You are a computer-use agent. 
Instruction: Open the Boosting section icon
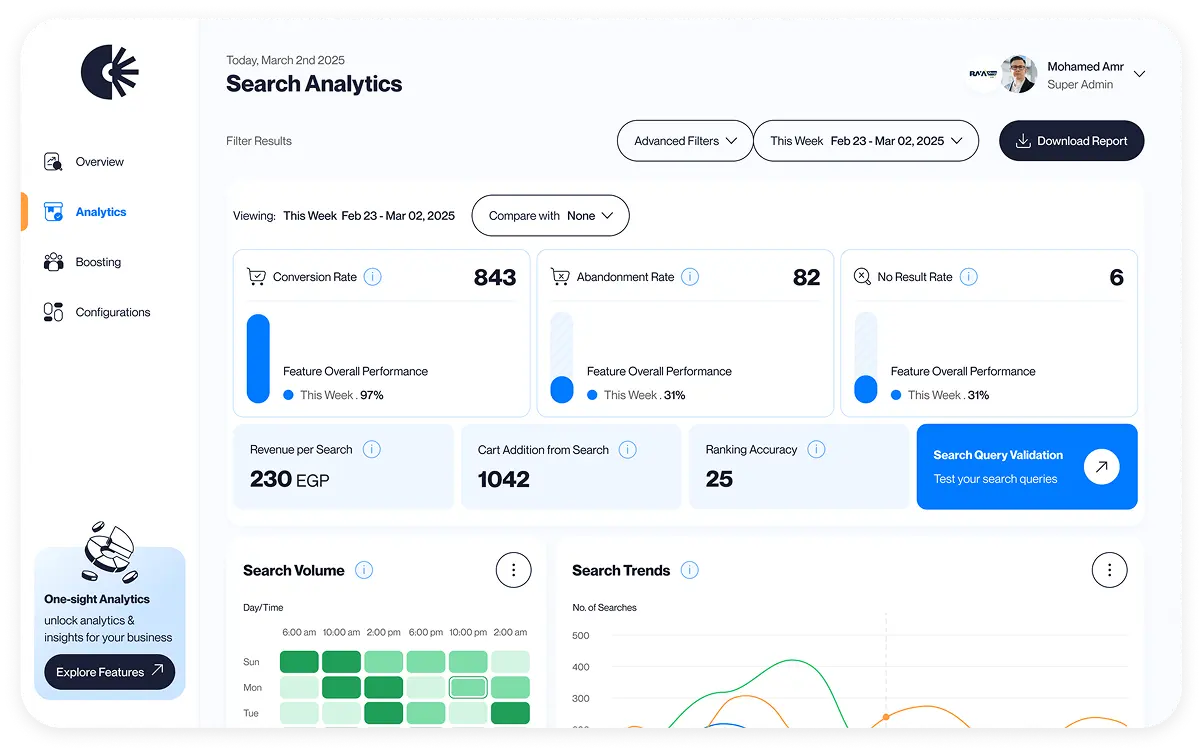[53, 261]
